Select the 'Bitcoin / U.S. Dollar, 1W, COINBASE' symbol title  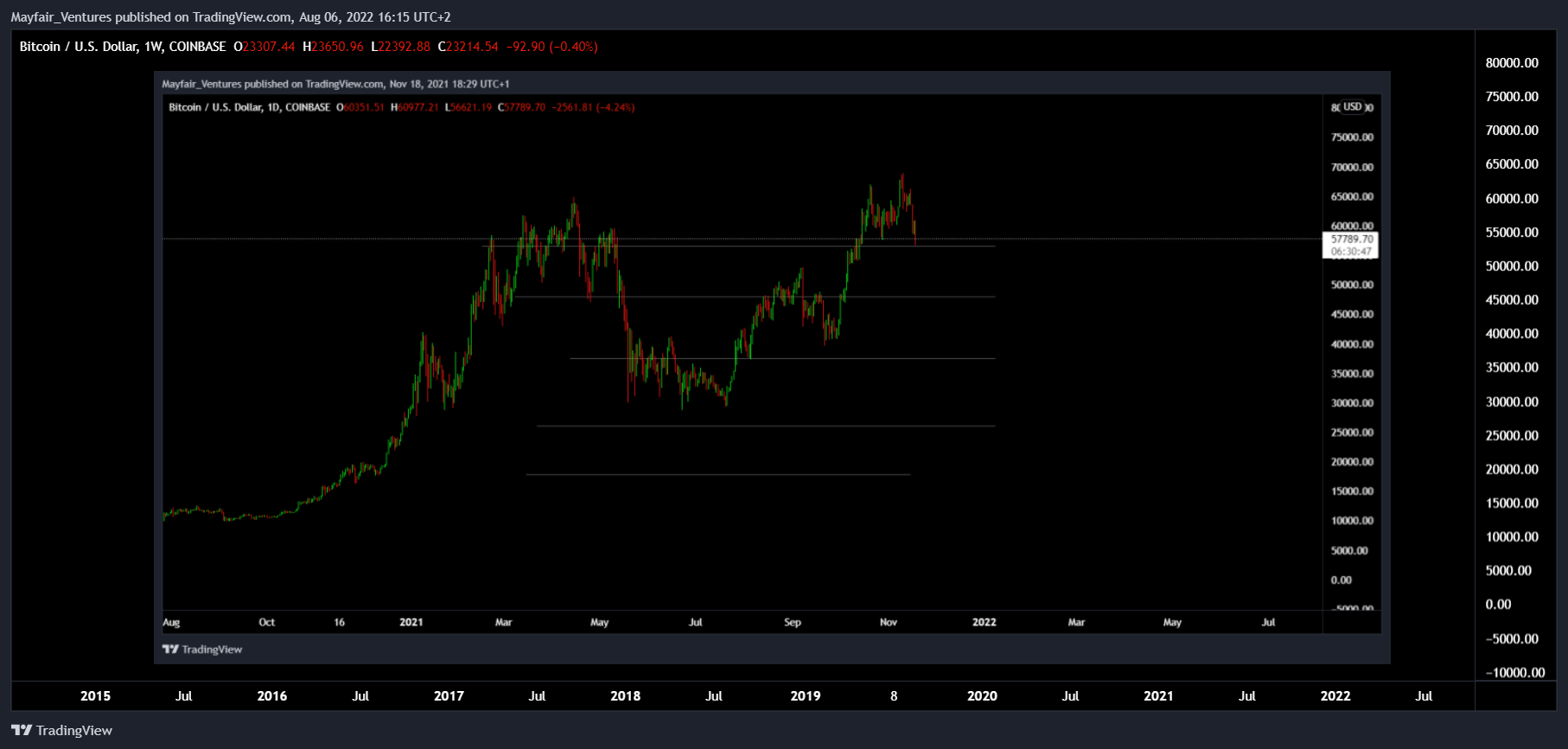[123, 47]
